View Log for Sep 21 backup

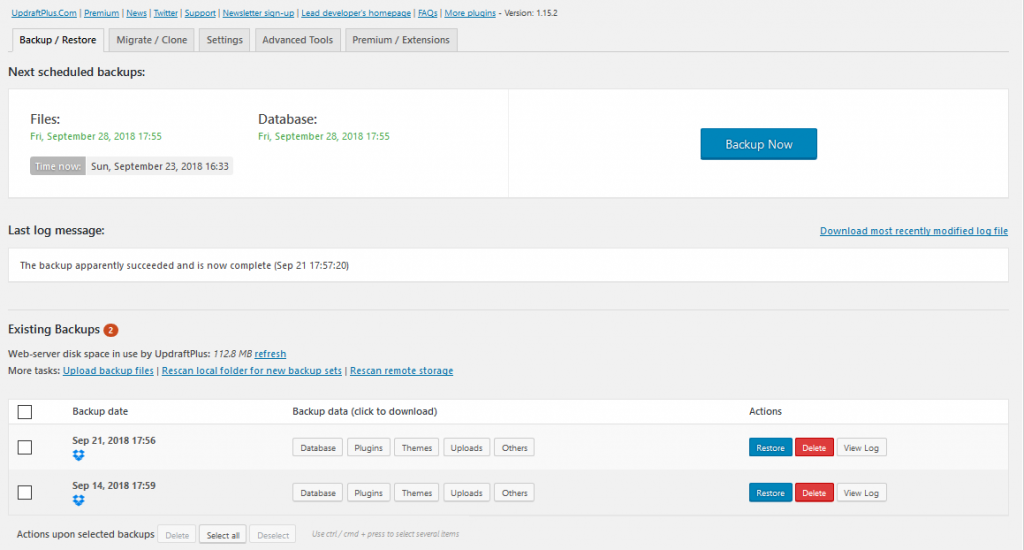click(x=861, y=447)
